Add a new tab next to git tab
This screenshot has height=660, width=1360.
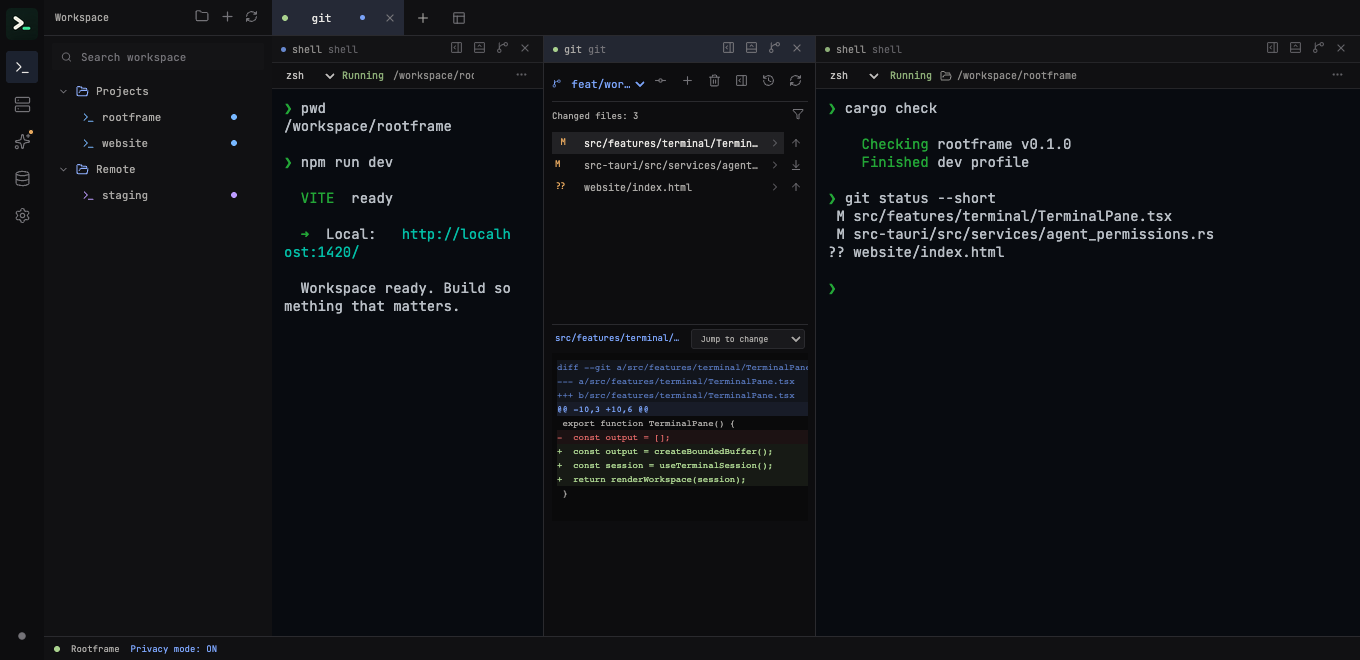click(423, 18)
